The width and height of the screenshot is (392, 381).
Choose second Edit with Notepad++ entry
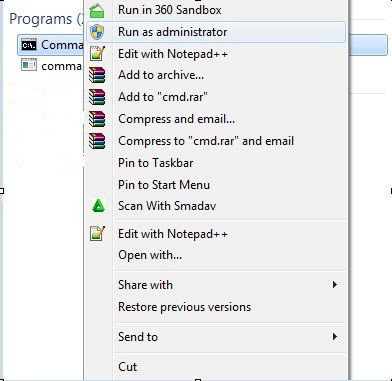(x=215, y=234)
